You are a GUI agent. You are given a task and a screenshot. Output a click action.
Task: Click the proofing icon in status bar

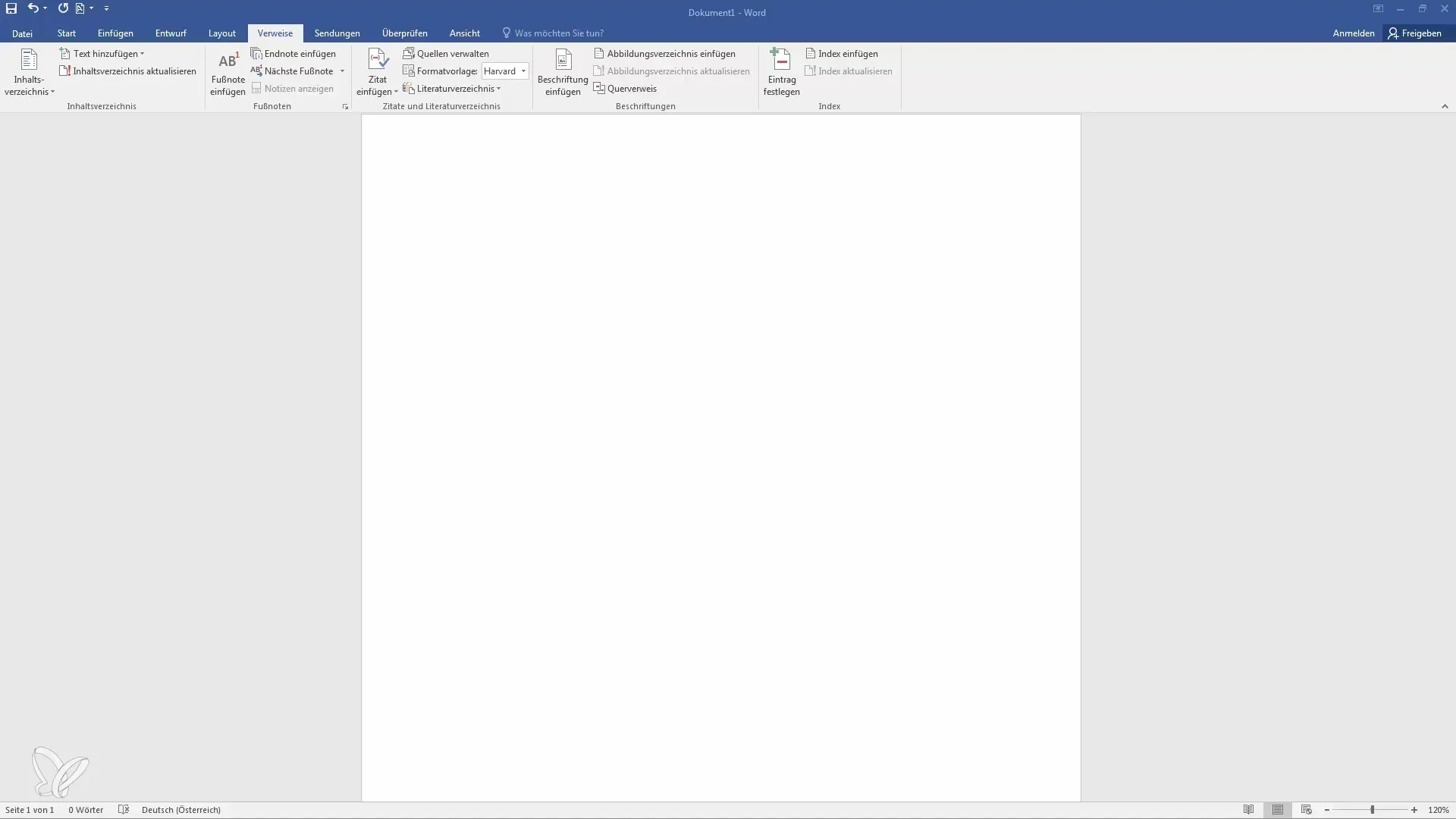coord(124,810)
